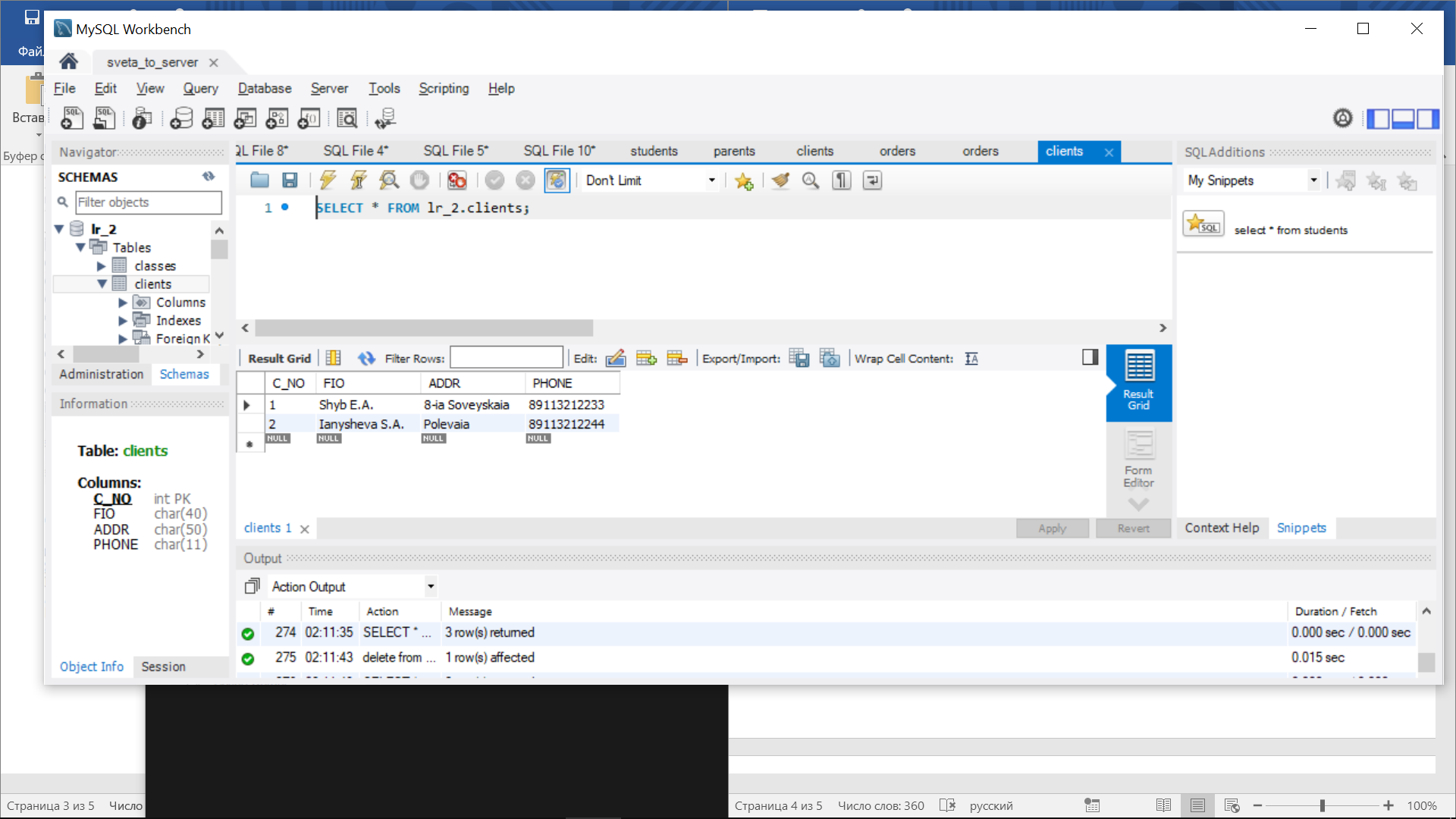Screen dimensions: 1456x819
Task: Toggle autocommit mode button
Action: 557,180
